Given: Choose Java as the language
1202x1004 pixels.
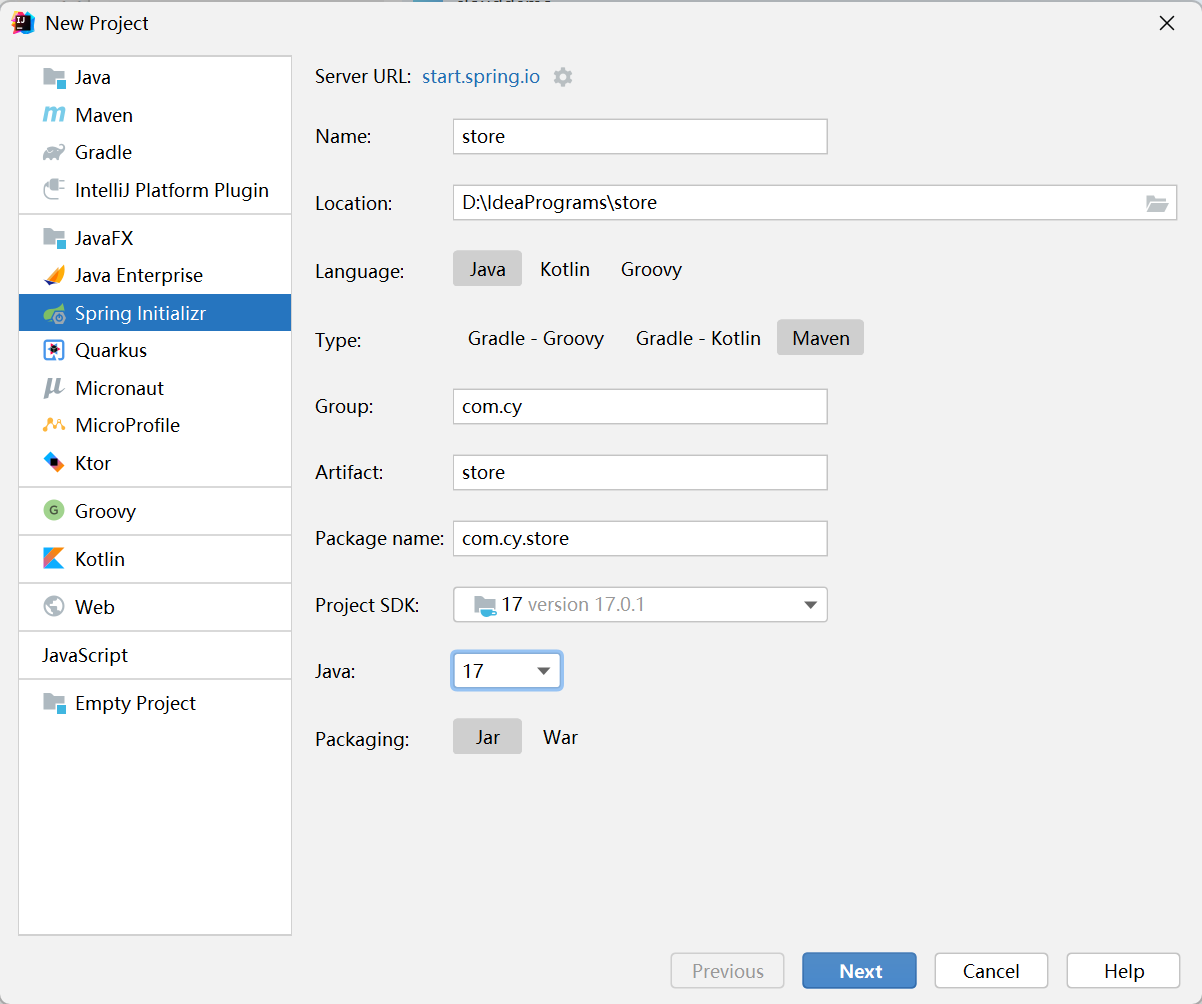Looking at the screenshot, I should coord(488,269).
